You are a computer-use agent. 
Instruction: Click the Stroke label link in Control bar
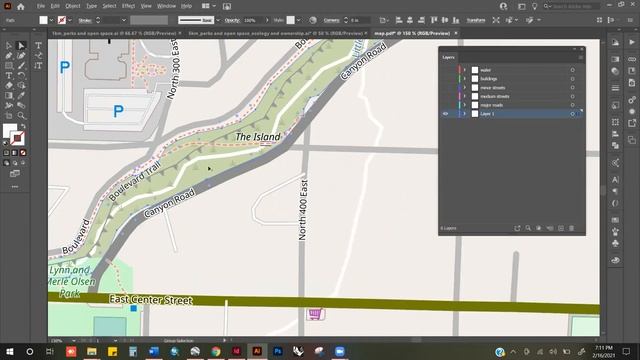[85, 20]
